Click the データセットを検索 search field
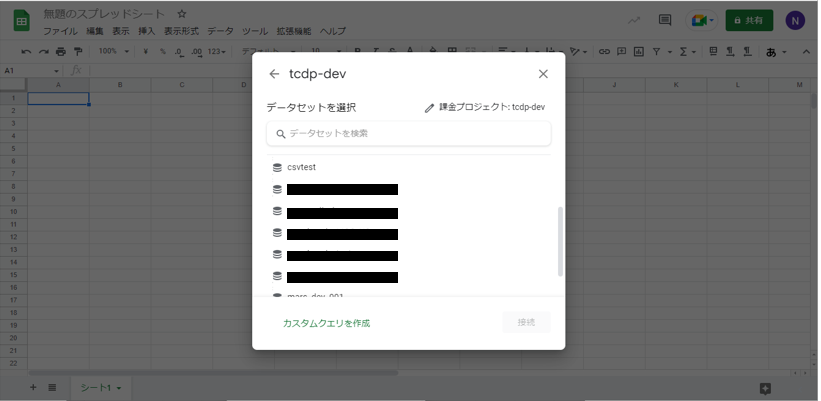The width and height of the screenshot is (821, 401). coord(408,133)
